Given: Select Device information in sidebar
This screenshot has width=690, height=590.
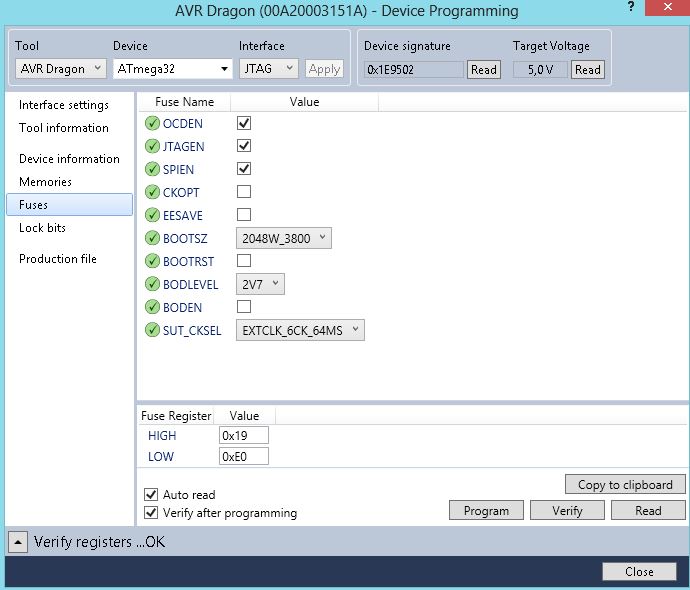Looking at the screenshot, I should point(69,159).
